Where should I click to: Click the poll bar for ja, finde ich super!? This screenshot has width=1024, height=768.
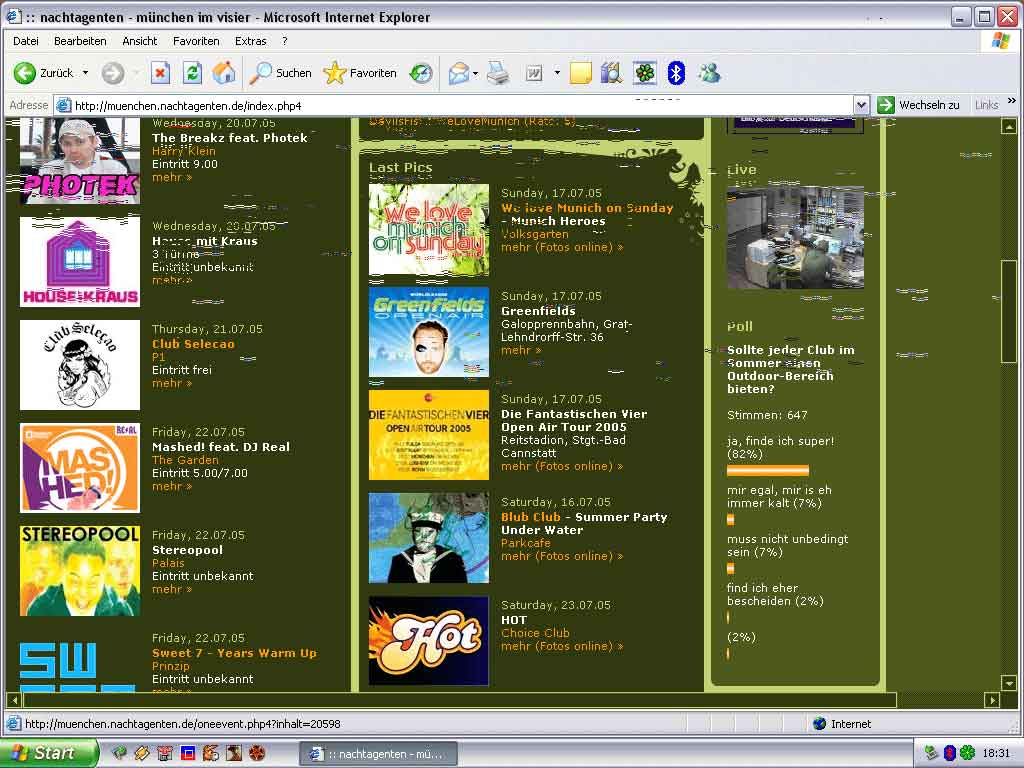[768, 470]
